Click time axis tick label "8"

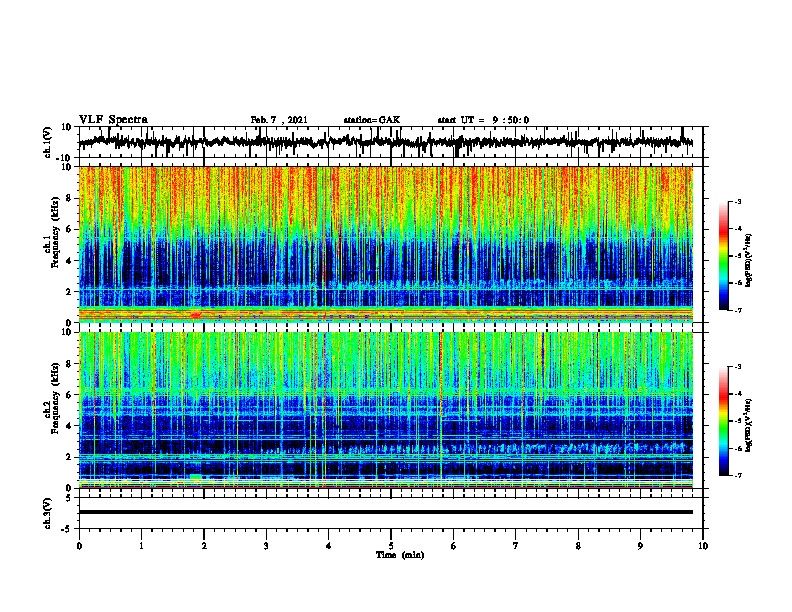tap(578, 546)
